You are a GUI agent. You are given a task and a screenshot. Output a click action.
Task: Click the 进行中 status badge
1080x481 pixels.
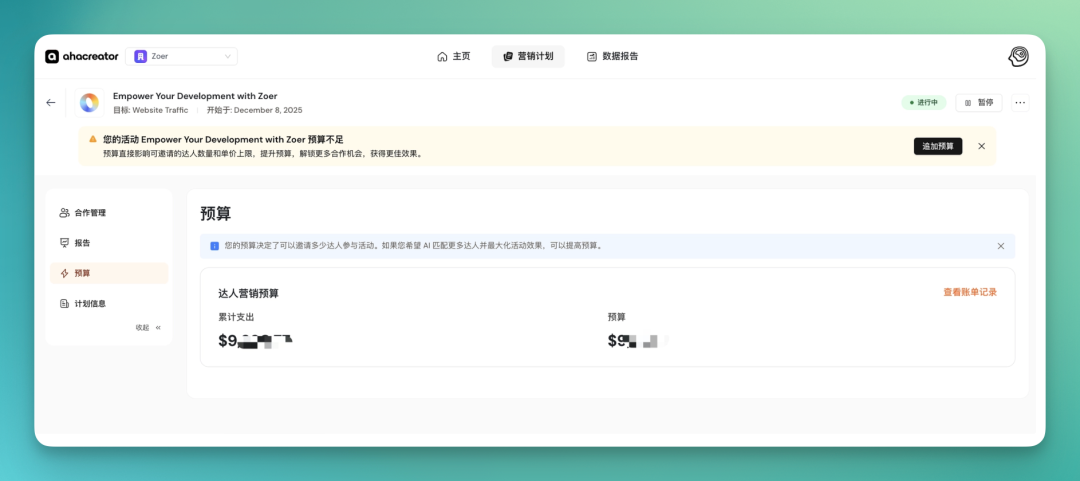[924, 103]
